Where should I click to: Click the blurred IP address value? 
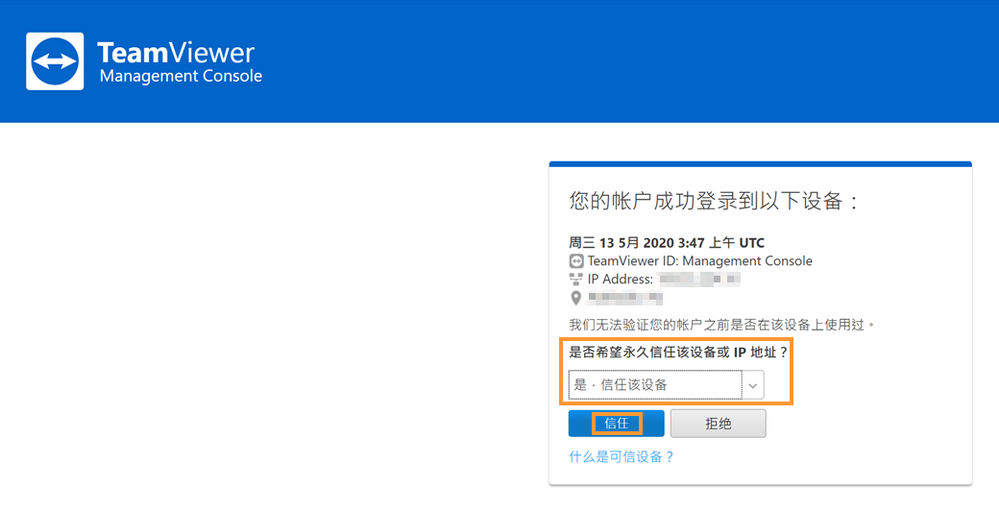pos(700,279)
